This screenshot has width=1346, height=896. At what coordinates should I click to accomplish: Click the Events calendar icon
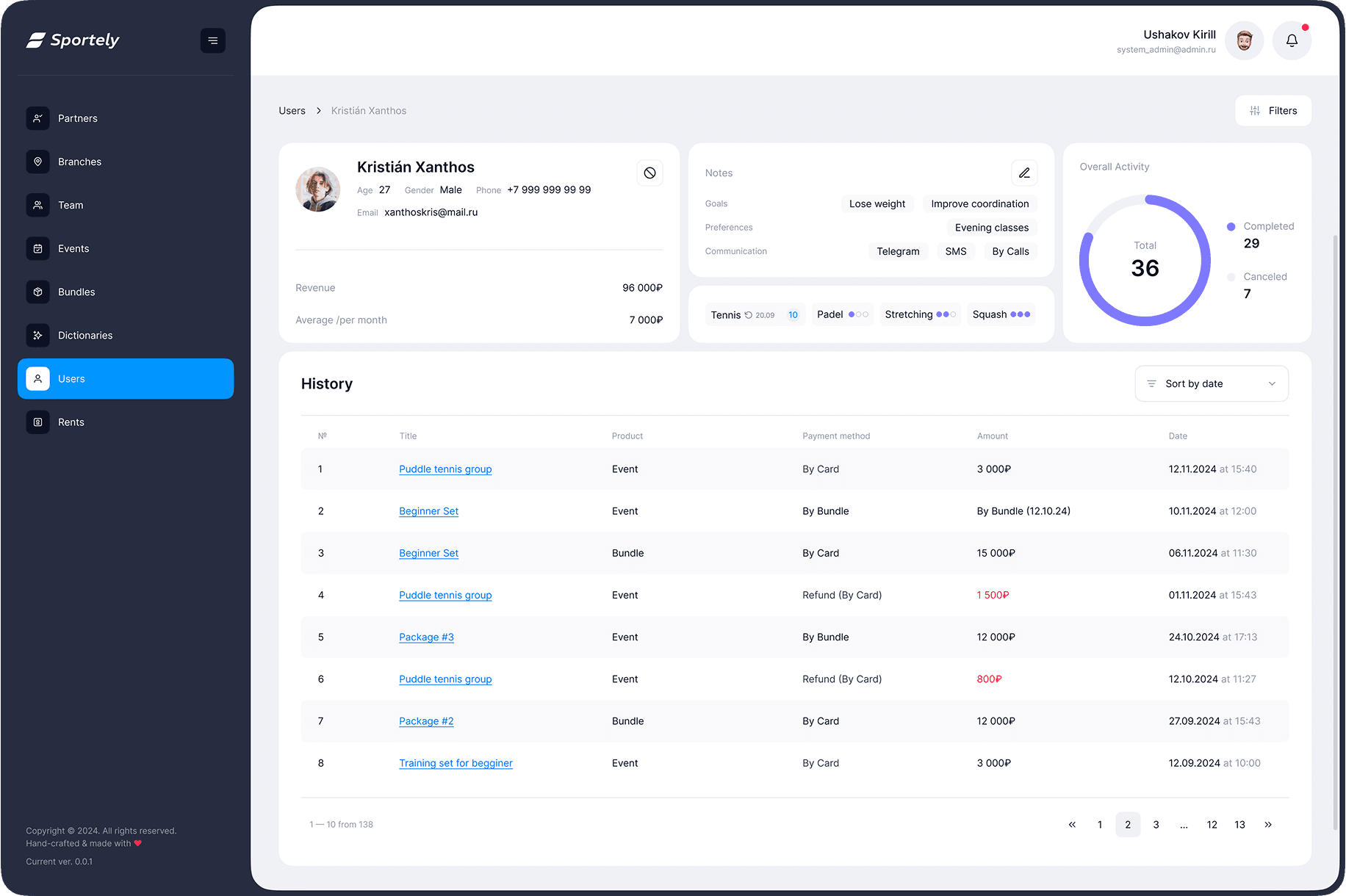[38, 248]
